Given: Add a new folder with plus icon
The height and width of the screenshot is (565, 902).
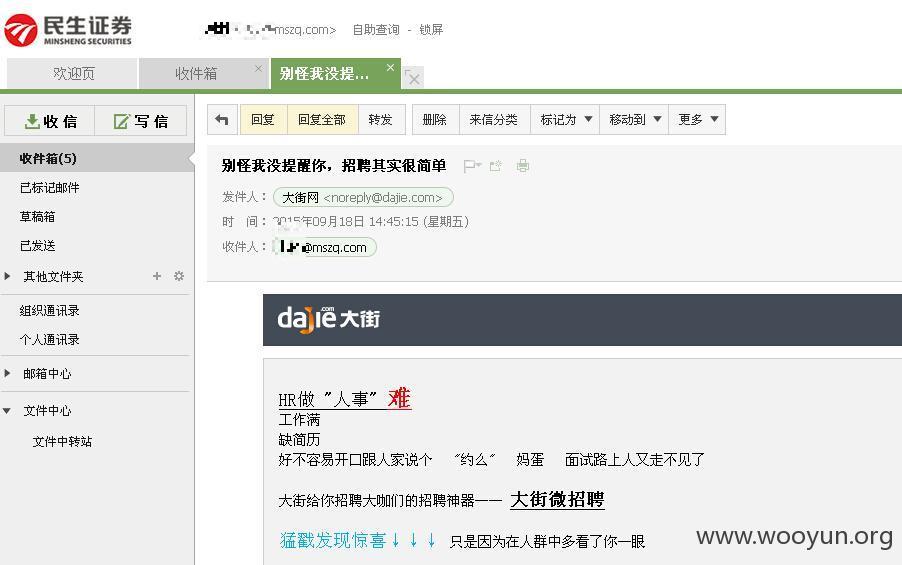Looking at the screenshot, I should 156,276.
